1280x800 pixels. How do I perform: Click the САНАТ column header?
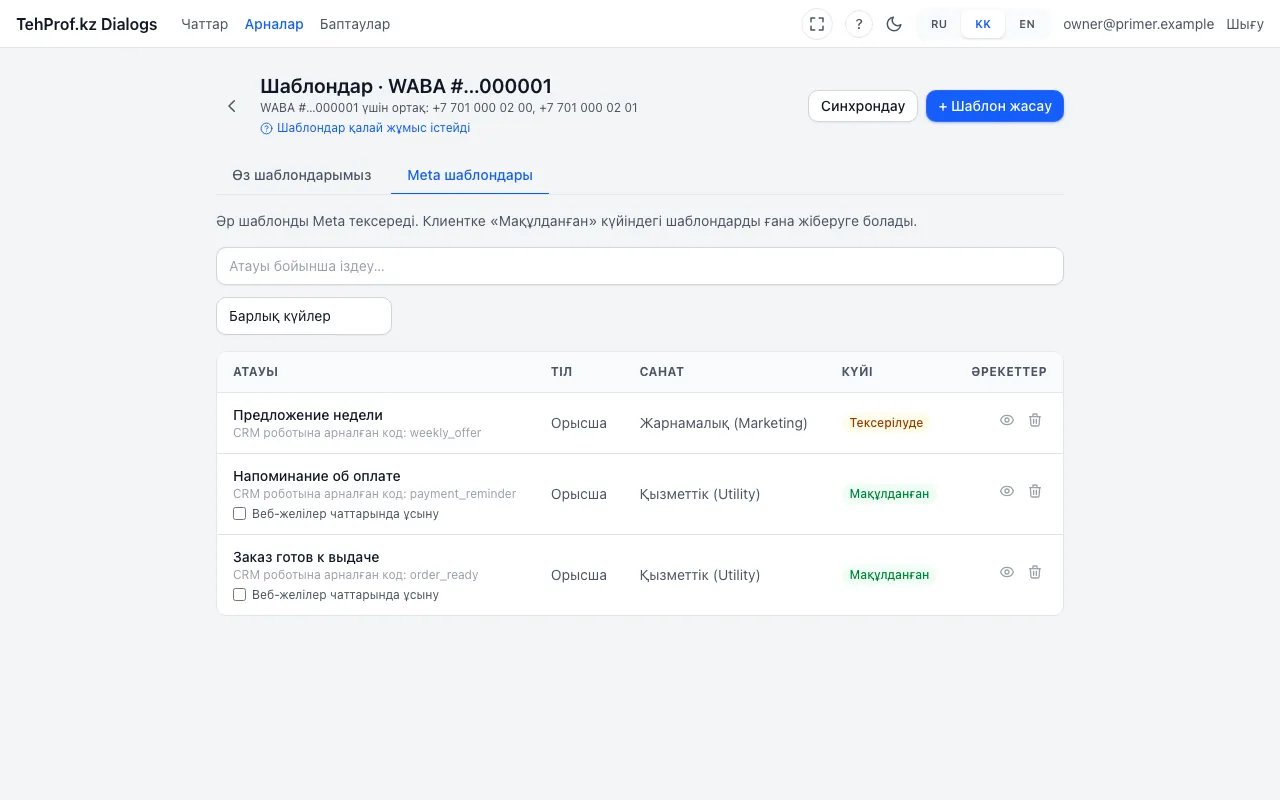coord(662,372)
